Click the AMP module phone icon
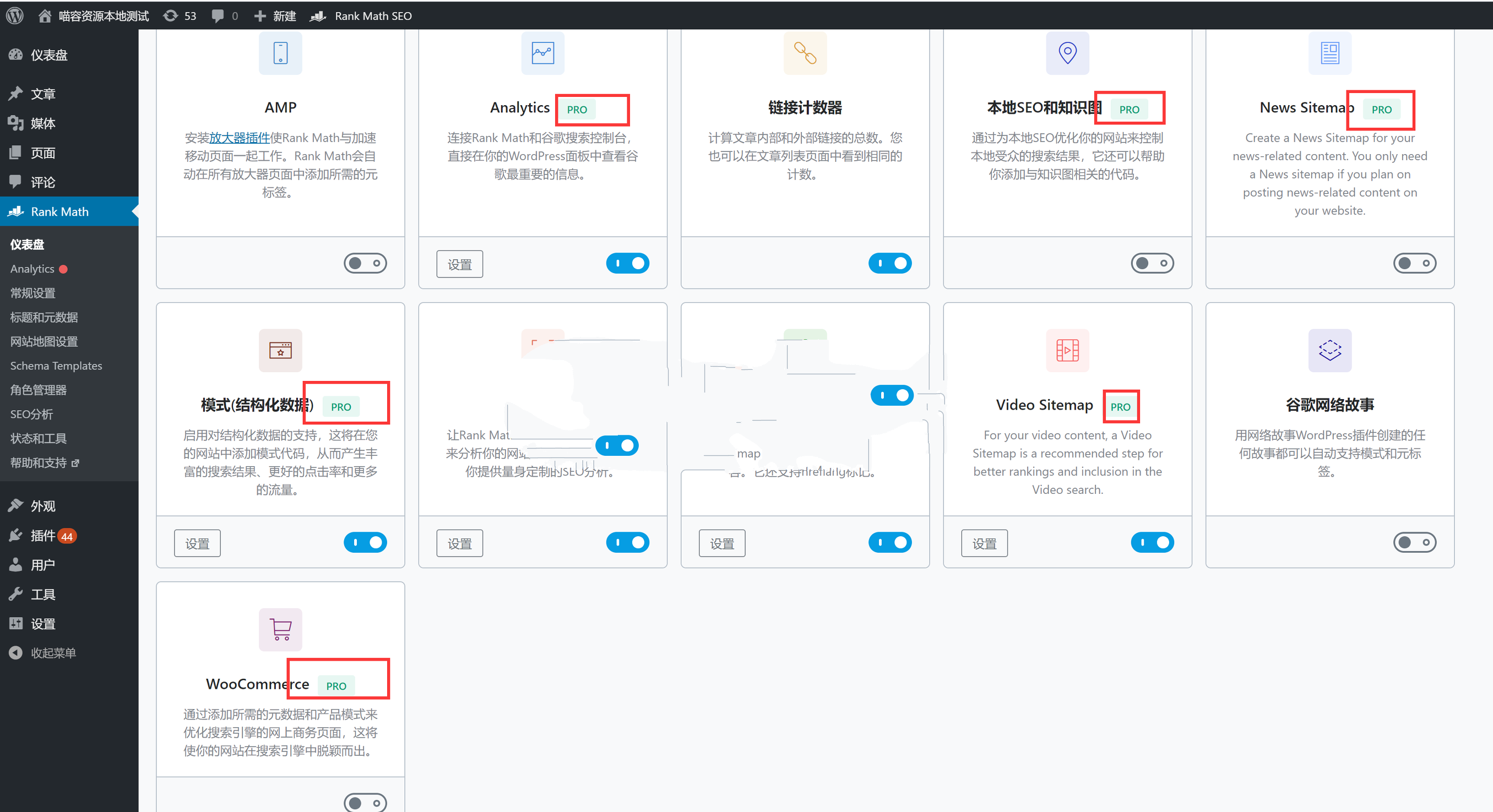 [280, 53]
